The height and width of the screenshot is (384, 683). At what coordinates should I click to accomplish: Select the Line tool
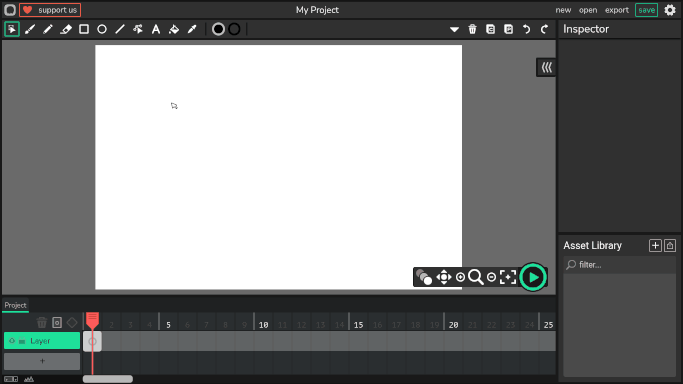(x=120, y=29)
